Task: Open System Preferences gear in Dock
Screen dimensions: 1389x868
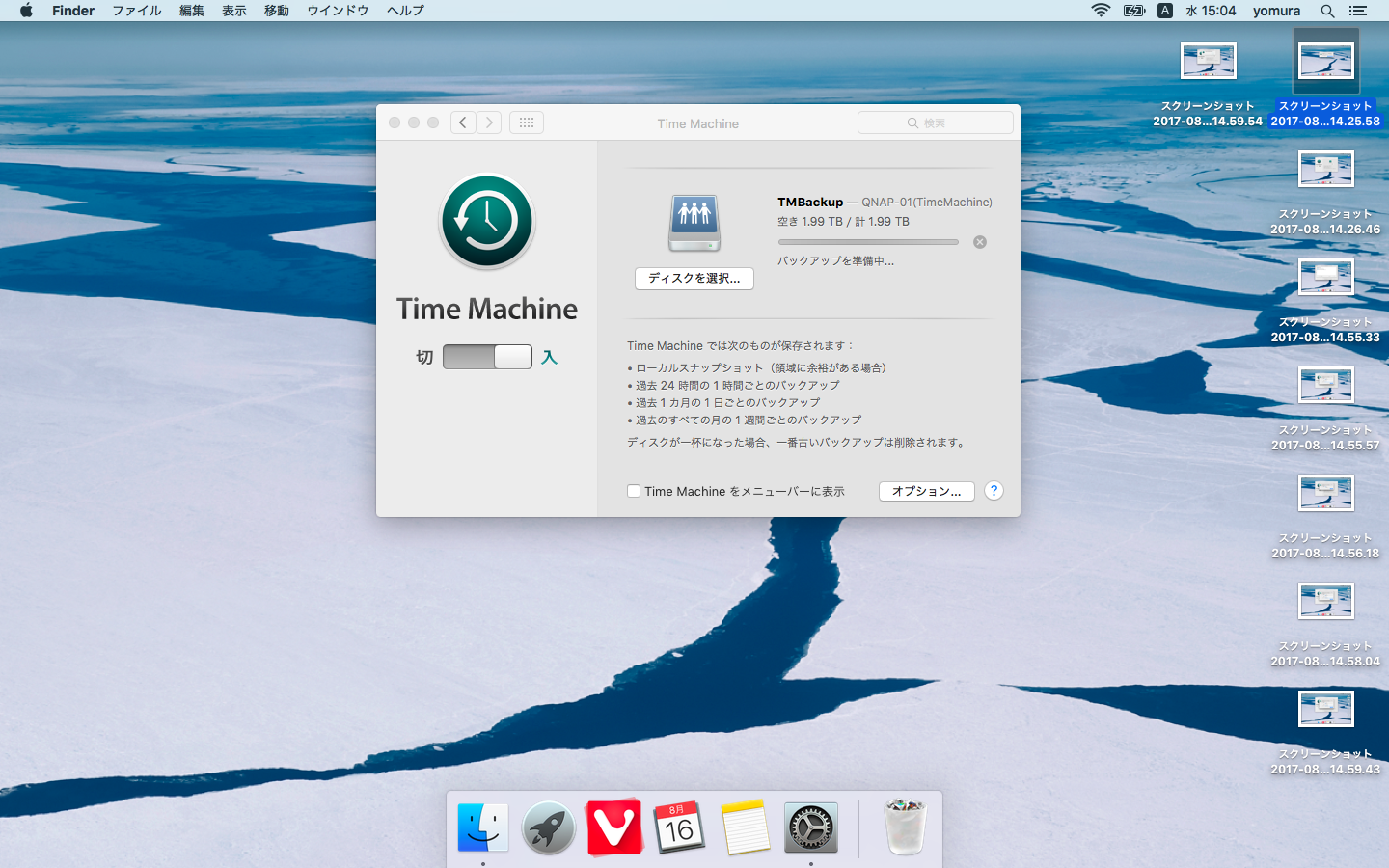Action: (x=811, y=827)
